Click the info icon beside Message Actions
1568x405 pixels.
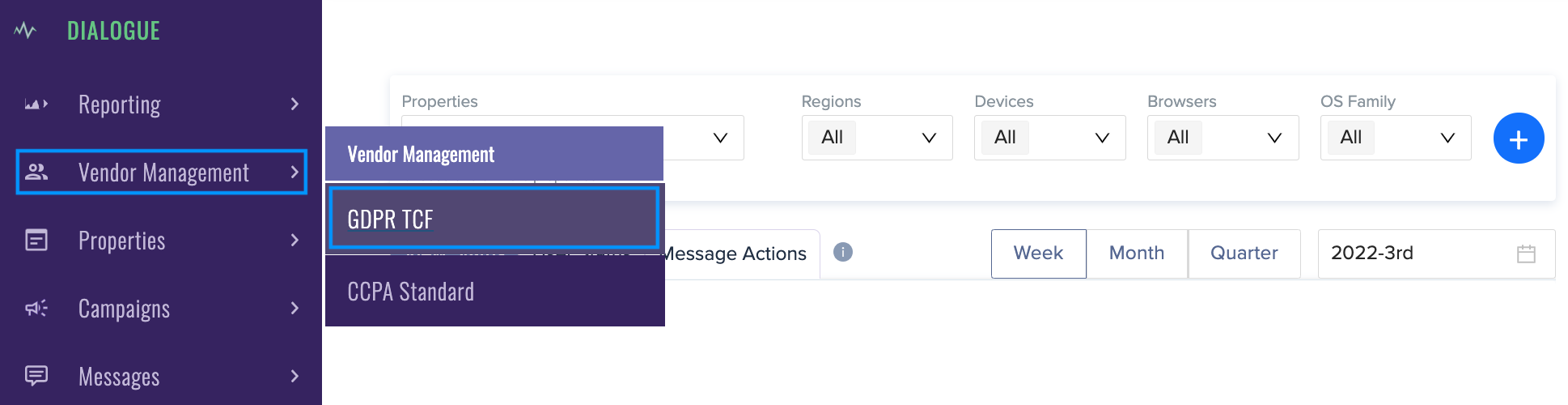pyautogui.click(x=842, y=252)
